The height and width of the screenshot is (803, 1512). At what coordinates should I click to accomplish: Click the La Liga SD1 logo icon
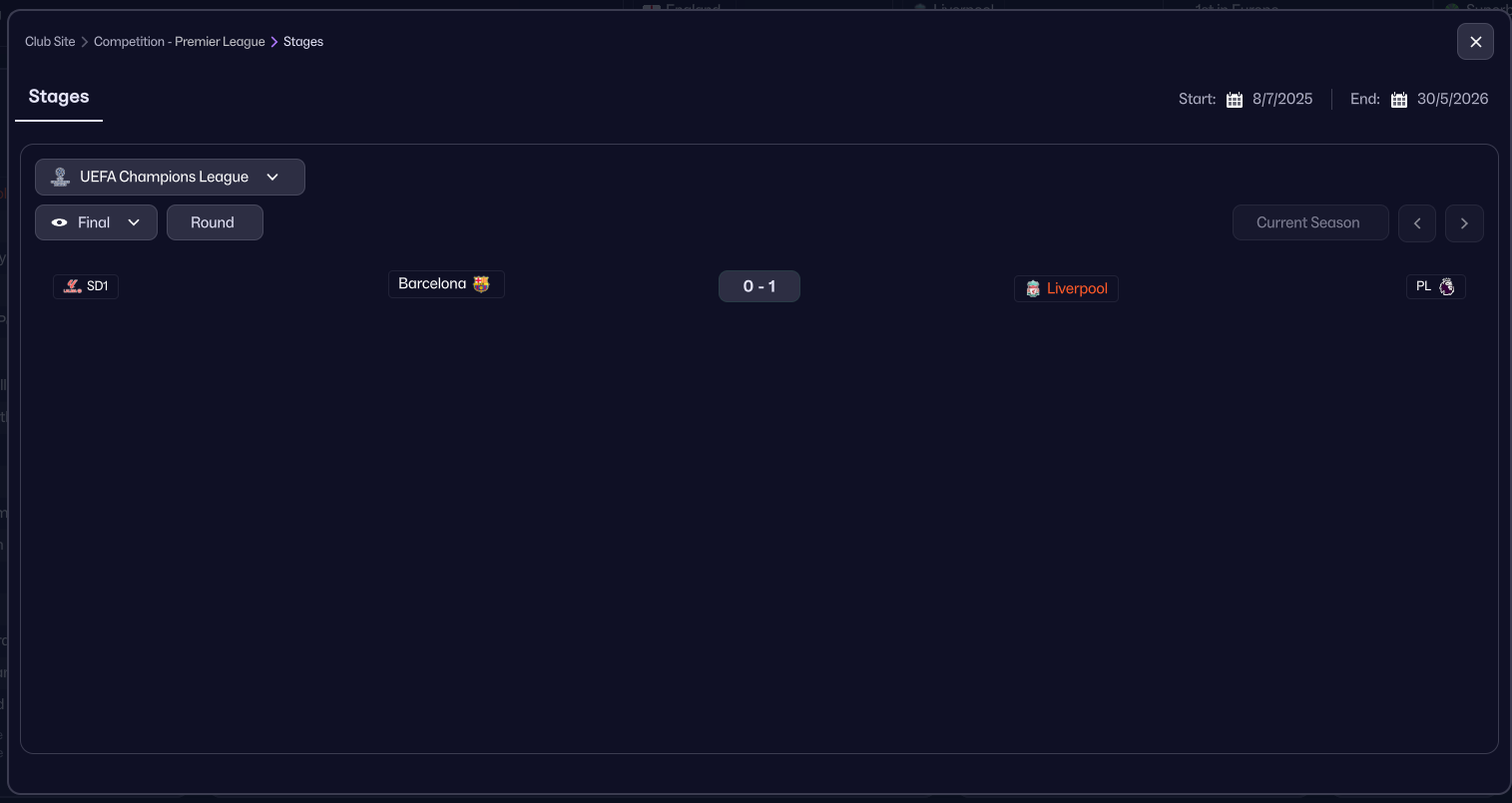click(73, 286)
